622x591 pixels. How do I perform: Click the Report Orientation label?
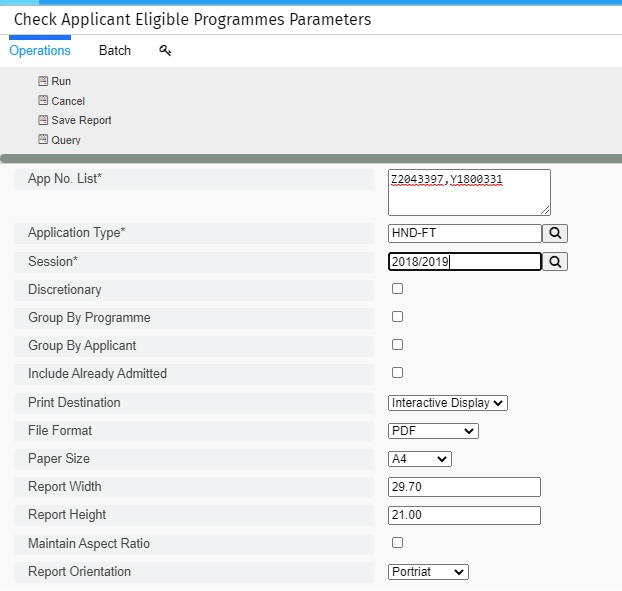79,572
